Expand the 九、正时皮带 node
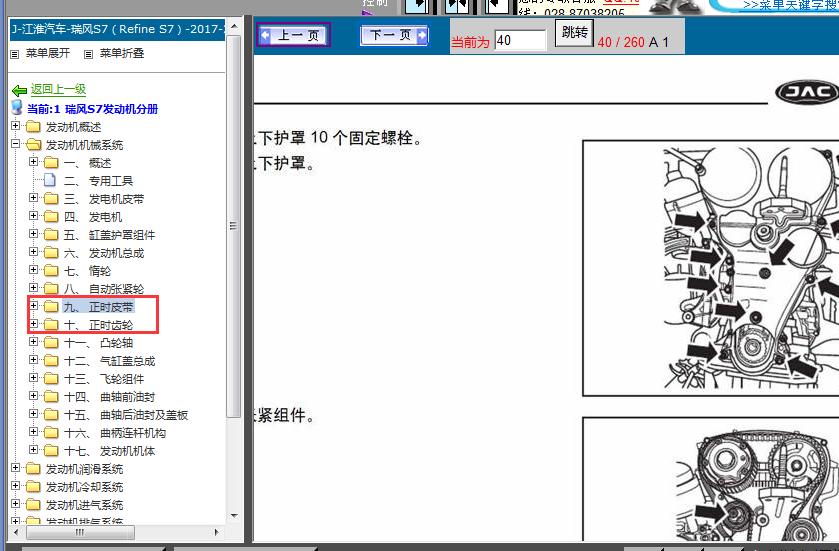839x551 pixels. [34, 305]
